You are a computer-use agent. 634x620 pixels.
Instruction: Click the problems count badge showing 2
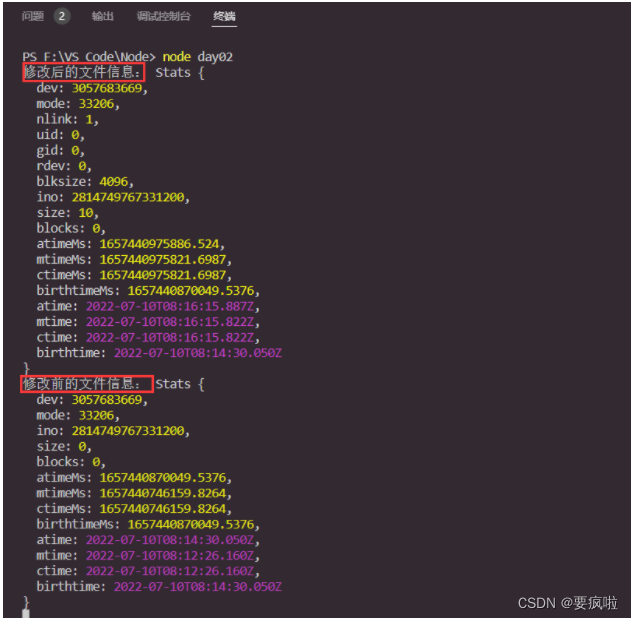tap(62, 16)
